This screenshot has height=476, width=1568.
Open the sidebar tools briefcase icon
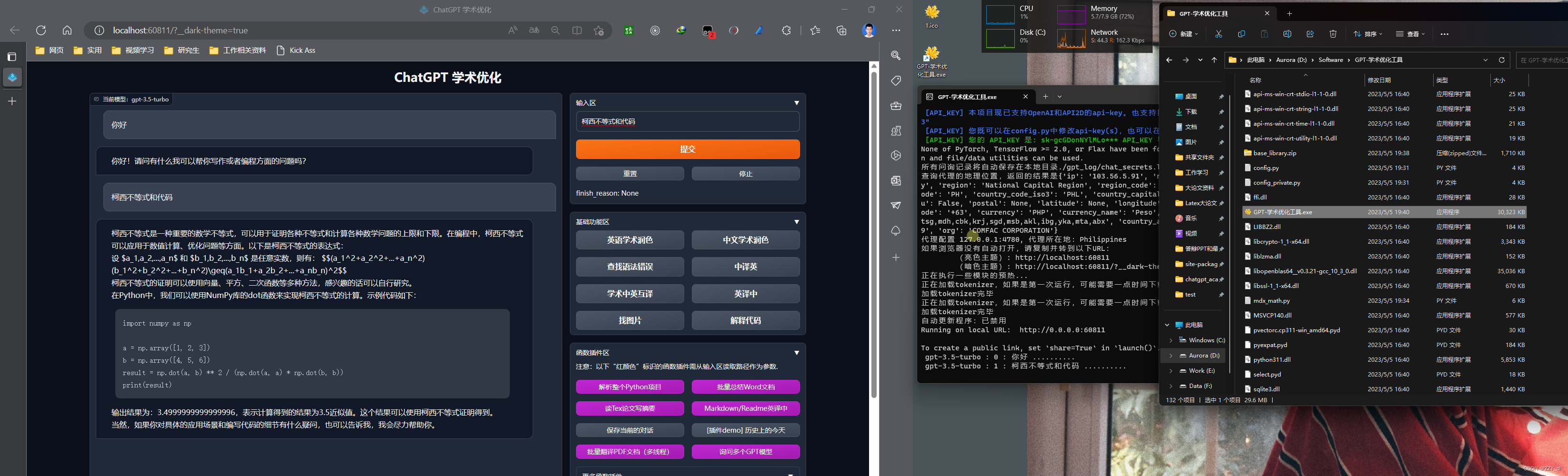click(x=895, y=106)
